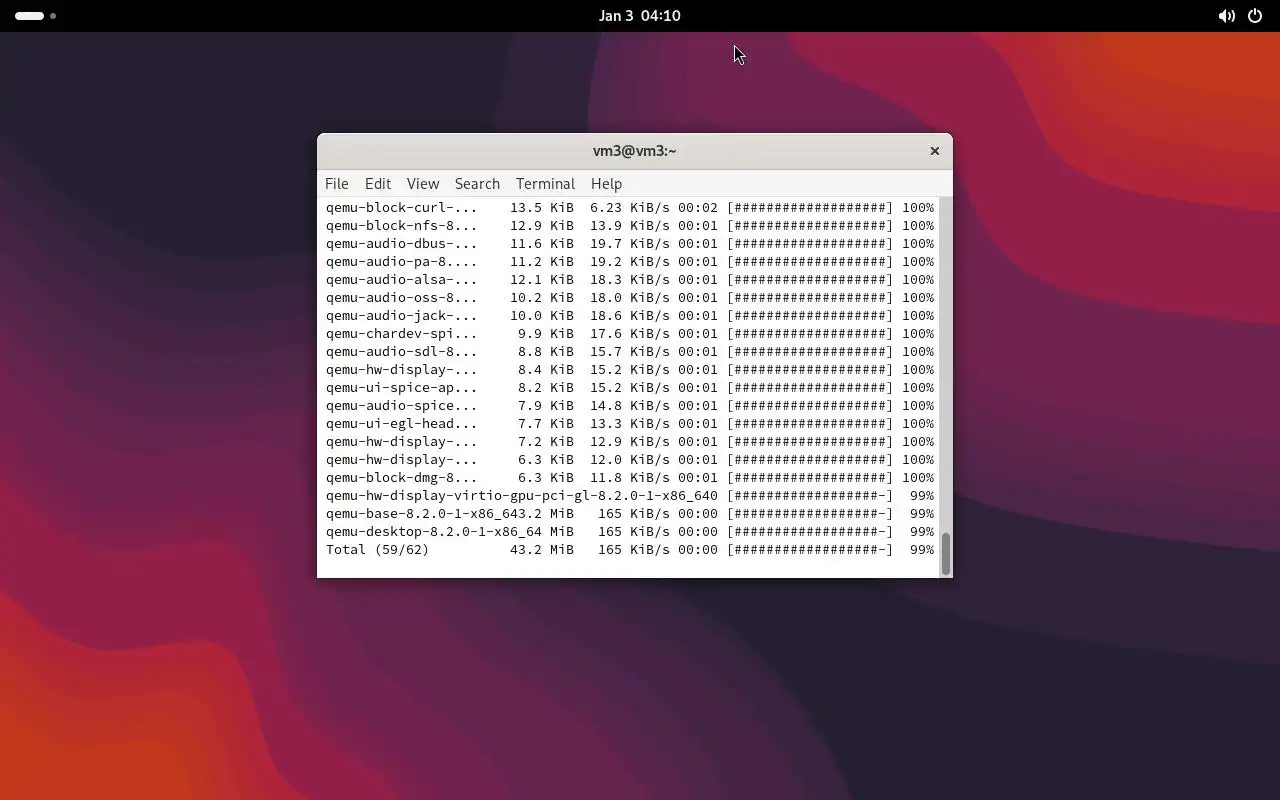Click the terminal vertical scrollbar thumb
The width and height of the screenshot is (1280, 800).
click(x=945, y=553)
